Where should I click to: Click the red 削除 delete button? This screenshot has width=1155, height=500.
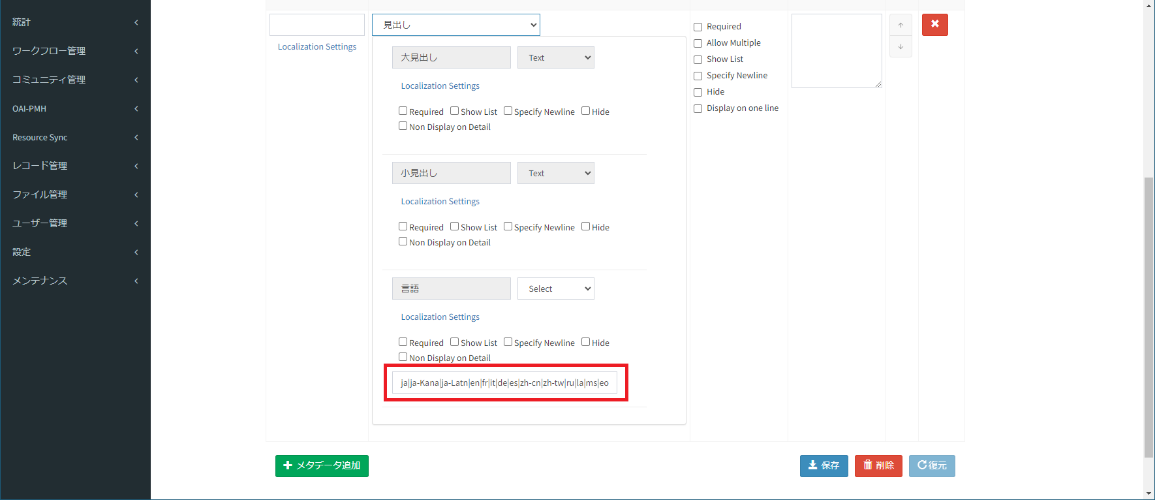click(878, 466)
